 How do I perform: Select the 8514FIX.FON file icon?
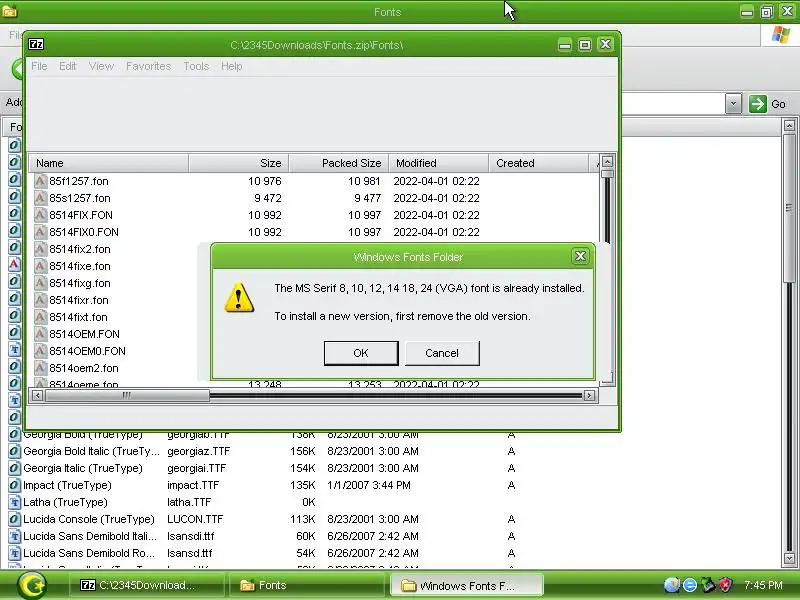pyautogui.click(x=40, y=215)
